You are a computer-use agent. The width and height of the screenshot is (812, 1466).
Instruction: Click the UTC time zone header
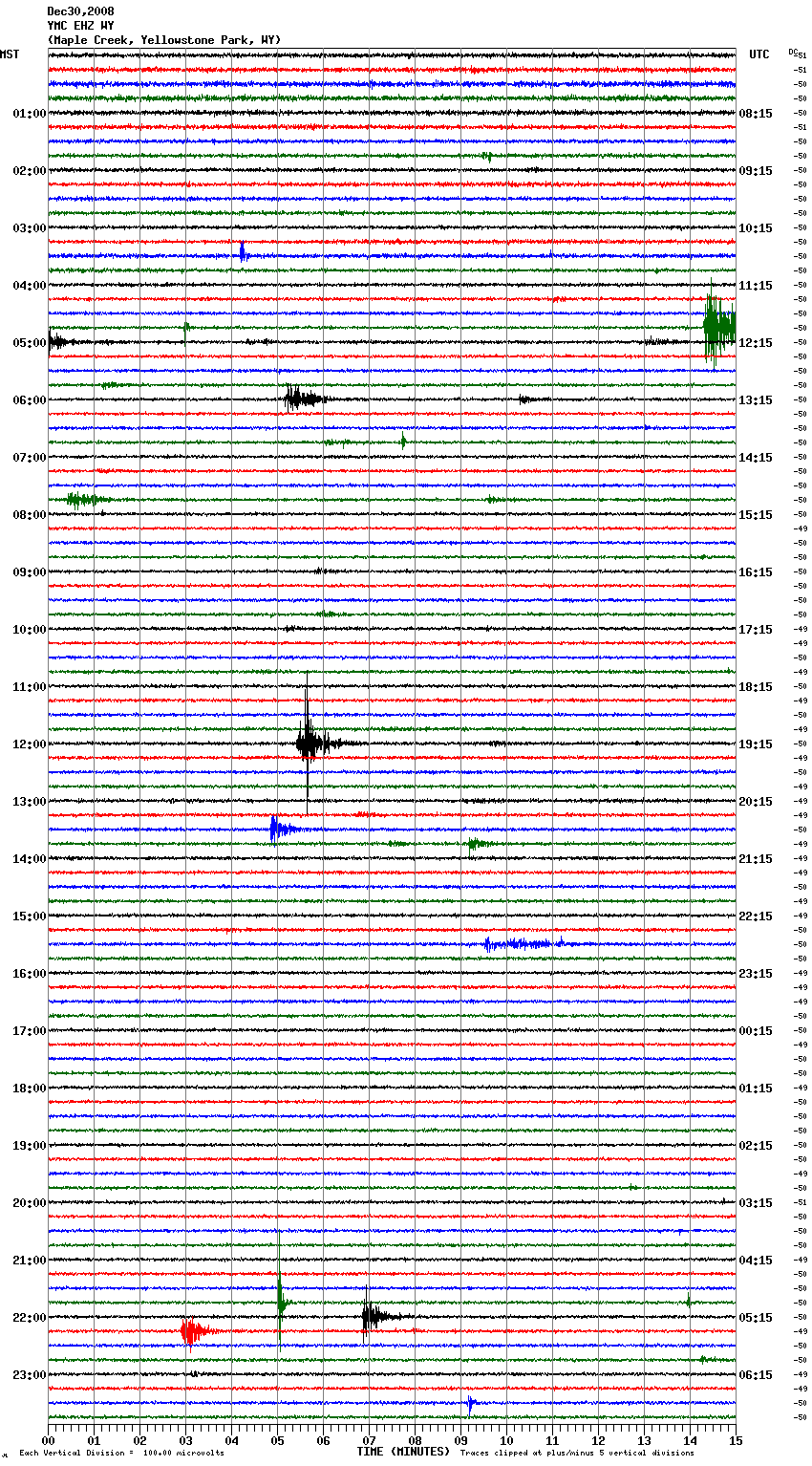click(759, 54)
